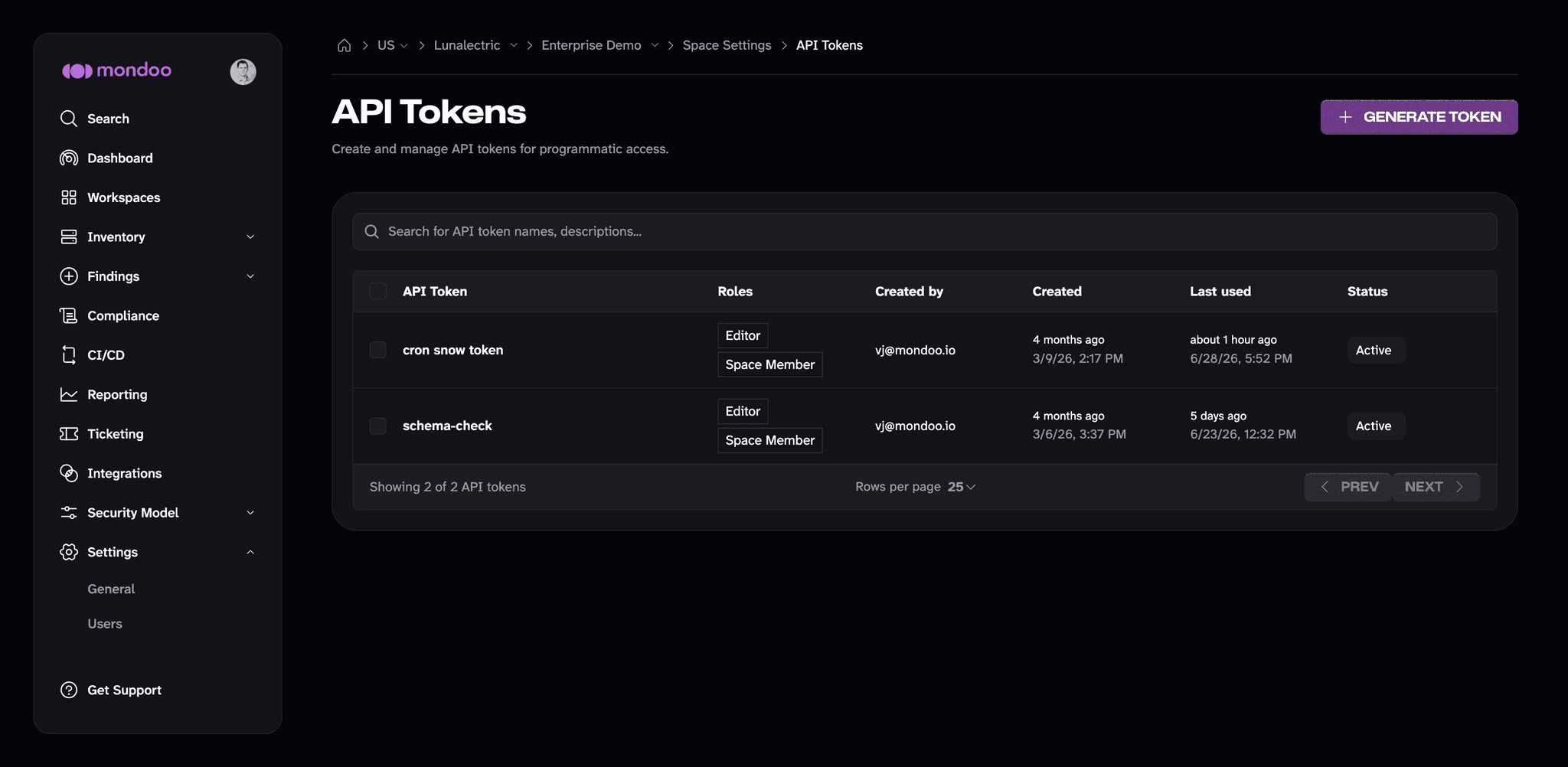
Task: Expand the Findings menu chevron
Action: [x=250, y=276]
